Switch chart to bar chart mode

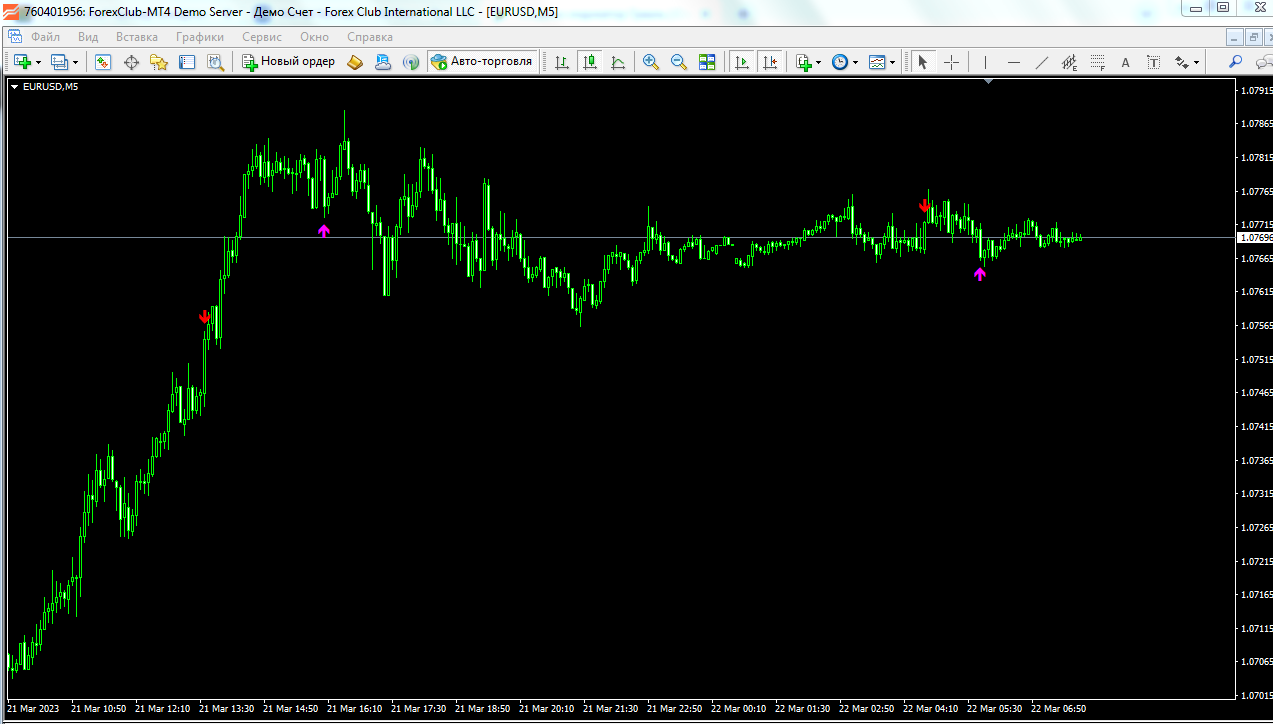562,62
